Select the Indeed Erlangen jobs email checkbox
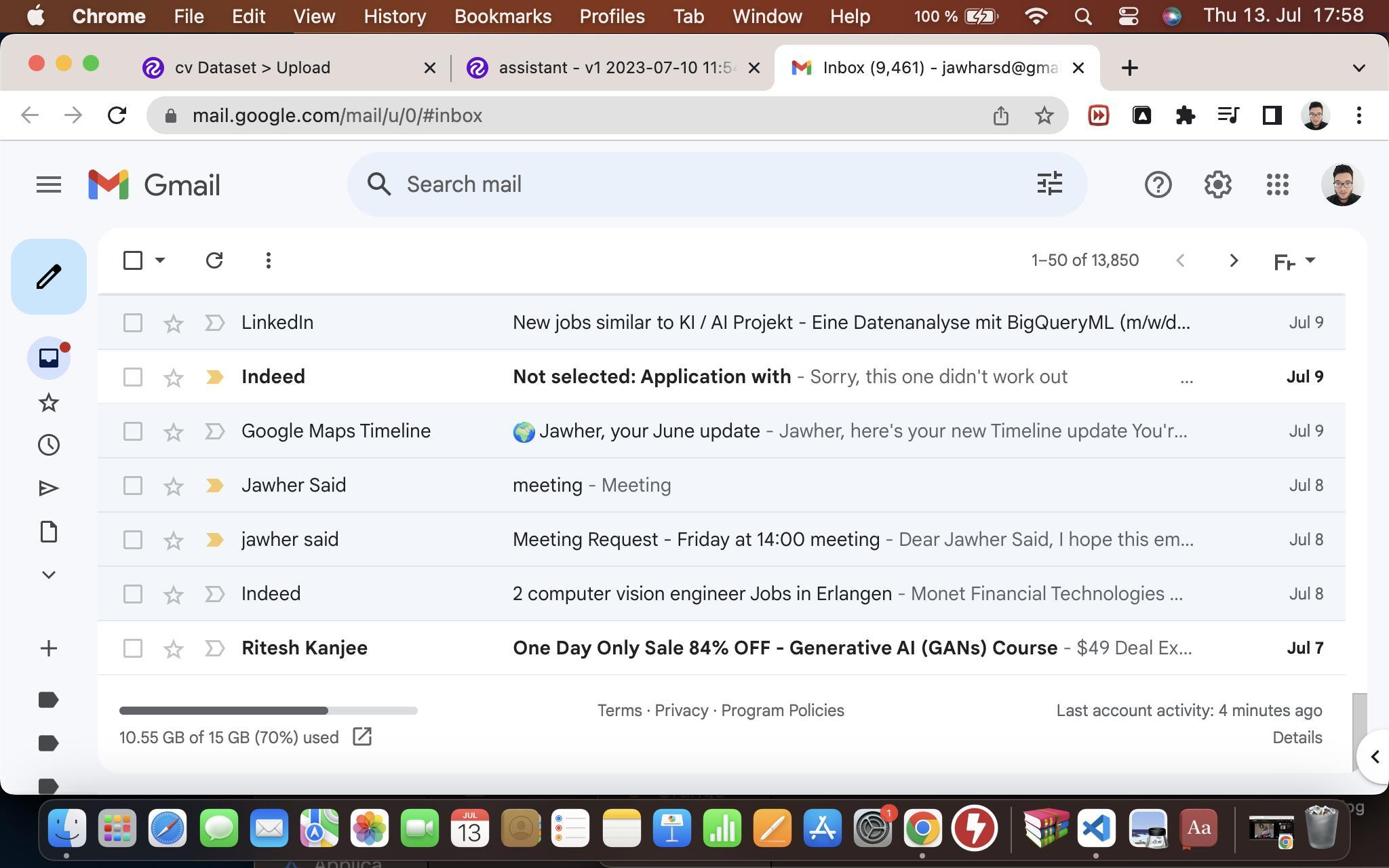Image resolution: width=1389 pixels, height=868 pixels. click(x=133, y=594)
